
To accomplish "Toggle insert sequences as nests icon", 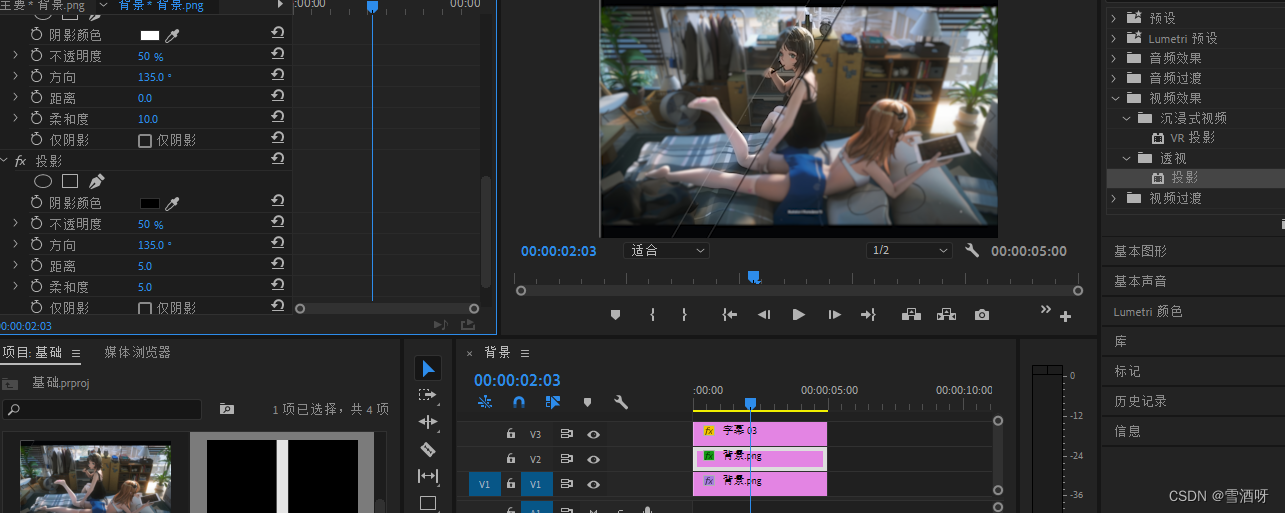I will coord(485,402).
